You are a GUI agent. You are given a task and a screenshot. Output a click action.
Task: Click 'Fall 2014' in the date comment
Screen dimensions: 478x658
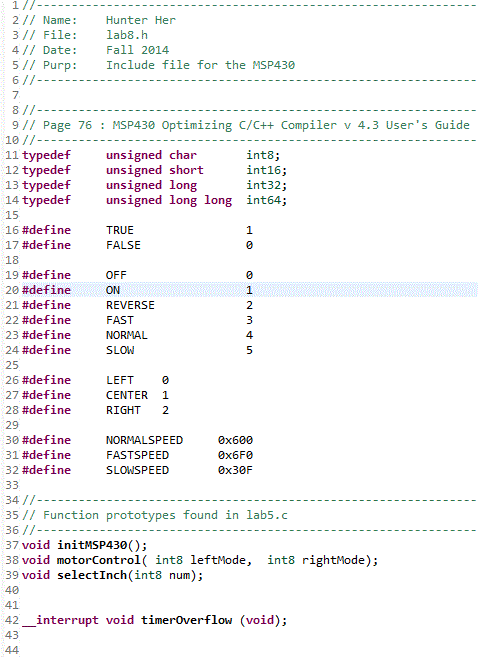[x=137, y=50]
